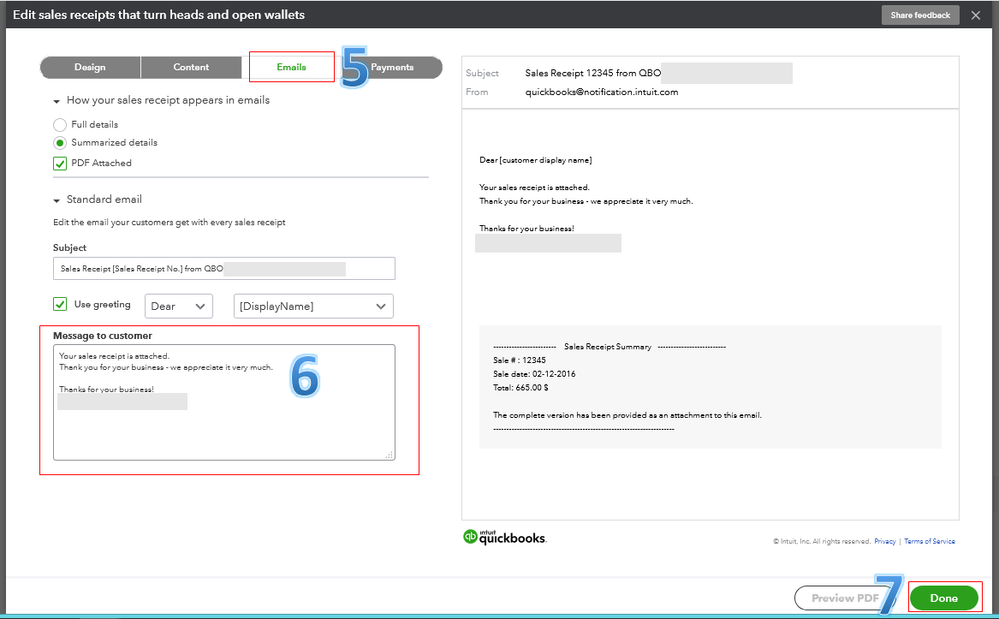Click the message textbox resize handle

(389, 455)
